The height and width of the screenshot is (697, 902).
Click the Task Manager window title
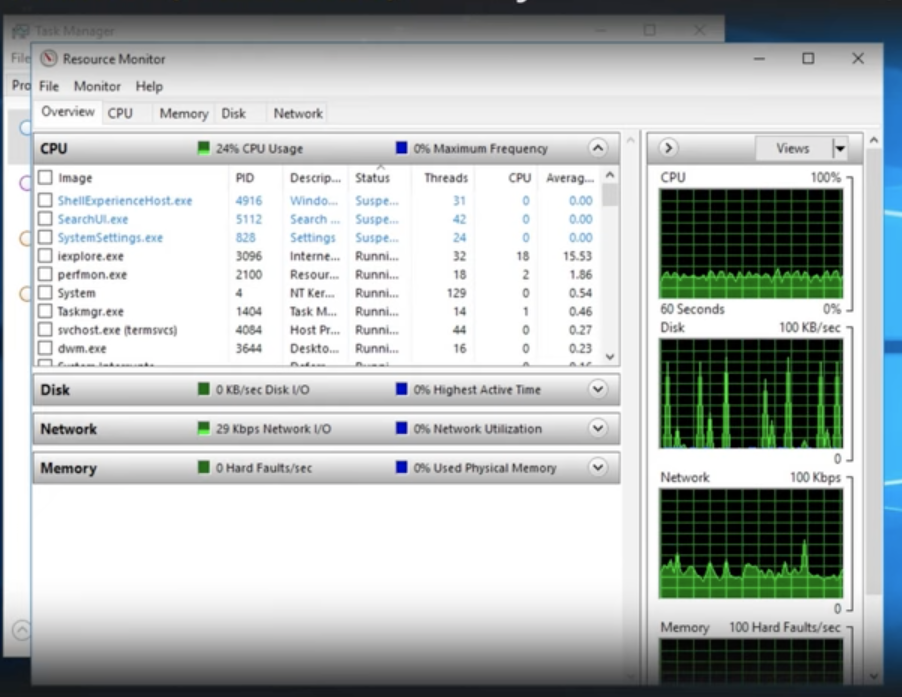click(x=74, y=30)
